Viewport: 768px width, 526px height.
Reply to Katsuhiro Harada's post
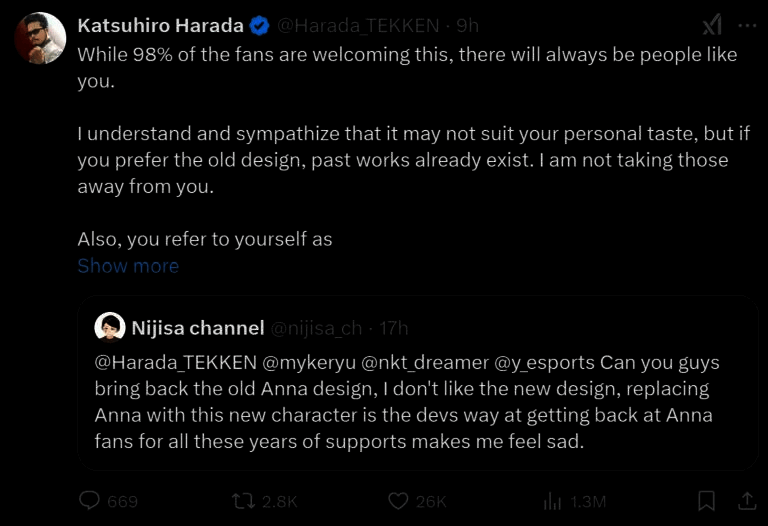click(x=90, y=501)
